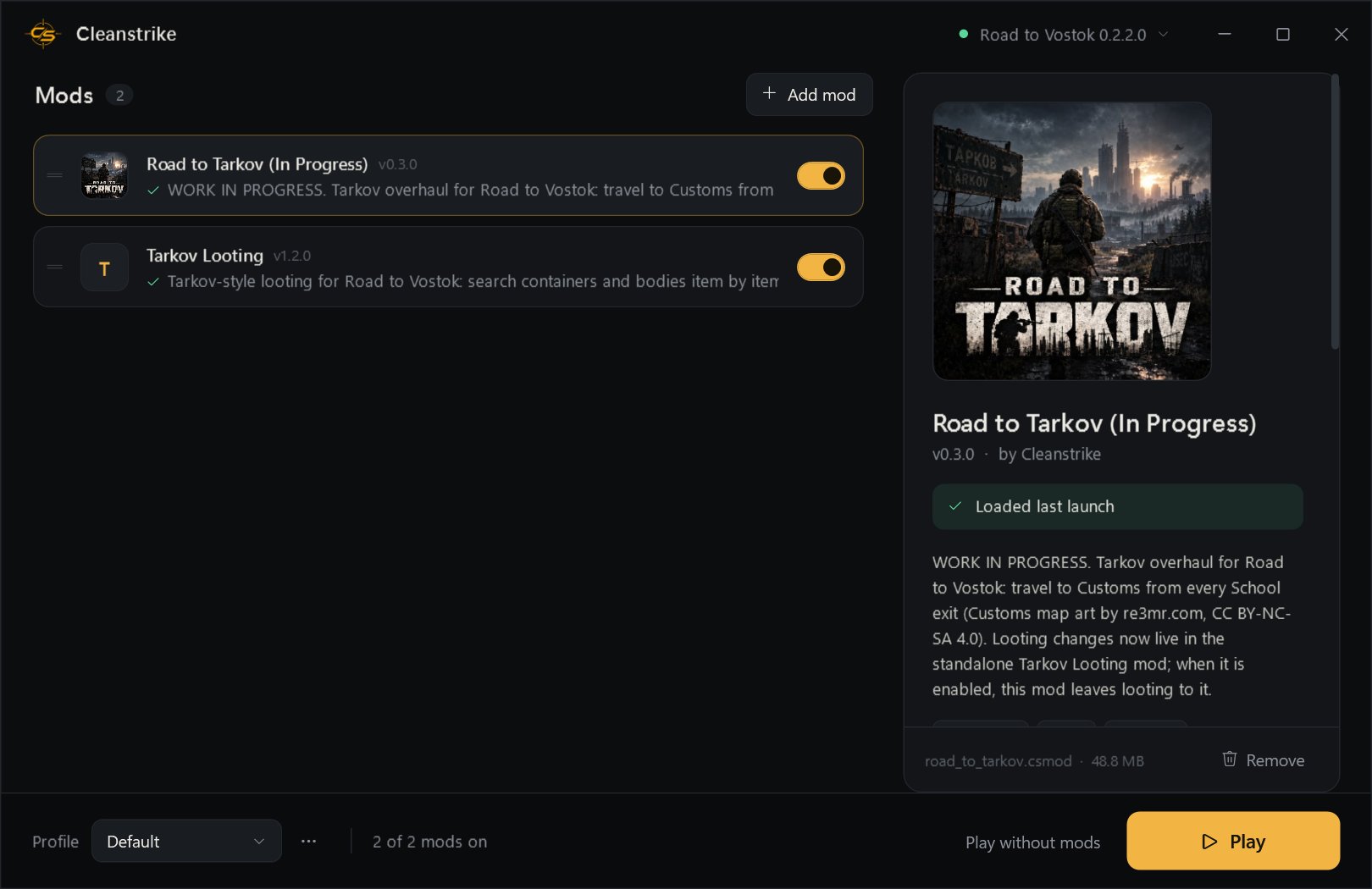Click the green status dot beside game version
Image resolution: width=1372 pixels, height=889 pixels.
pyautogui.click(x=963, y=35)
